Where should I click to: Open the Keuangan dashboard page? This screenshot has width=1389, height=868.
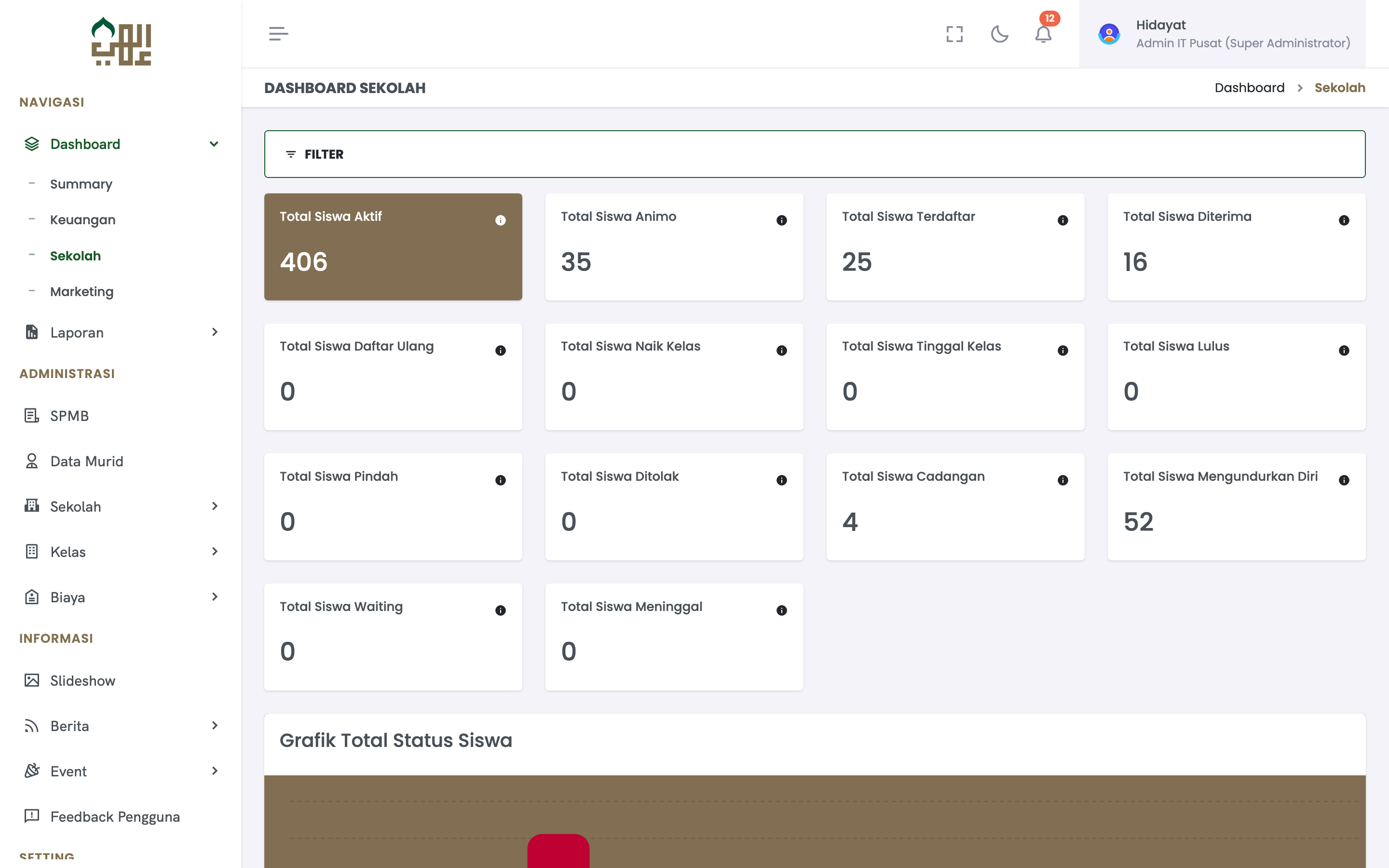(x=82, y=220)
